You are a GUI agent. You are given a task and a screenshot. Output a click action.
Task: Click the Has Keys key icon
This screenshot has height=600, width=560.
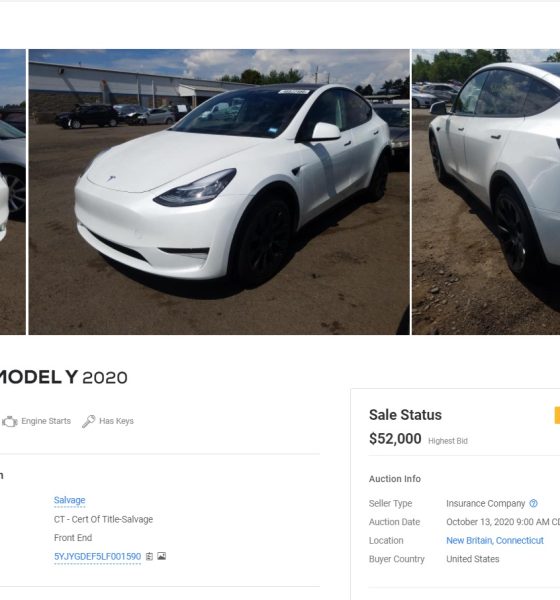click(x=88, y=421)
